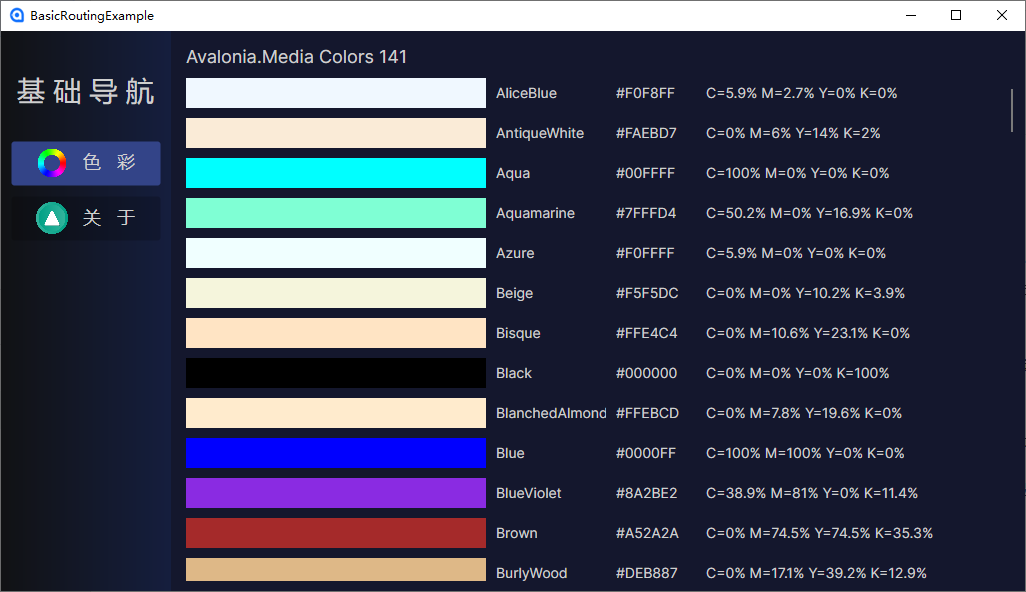Screen dimensions: 1026x592
Task: Select the AliceBlue color swatch
Action: (336, 93)
